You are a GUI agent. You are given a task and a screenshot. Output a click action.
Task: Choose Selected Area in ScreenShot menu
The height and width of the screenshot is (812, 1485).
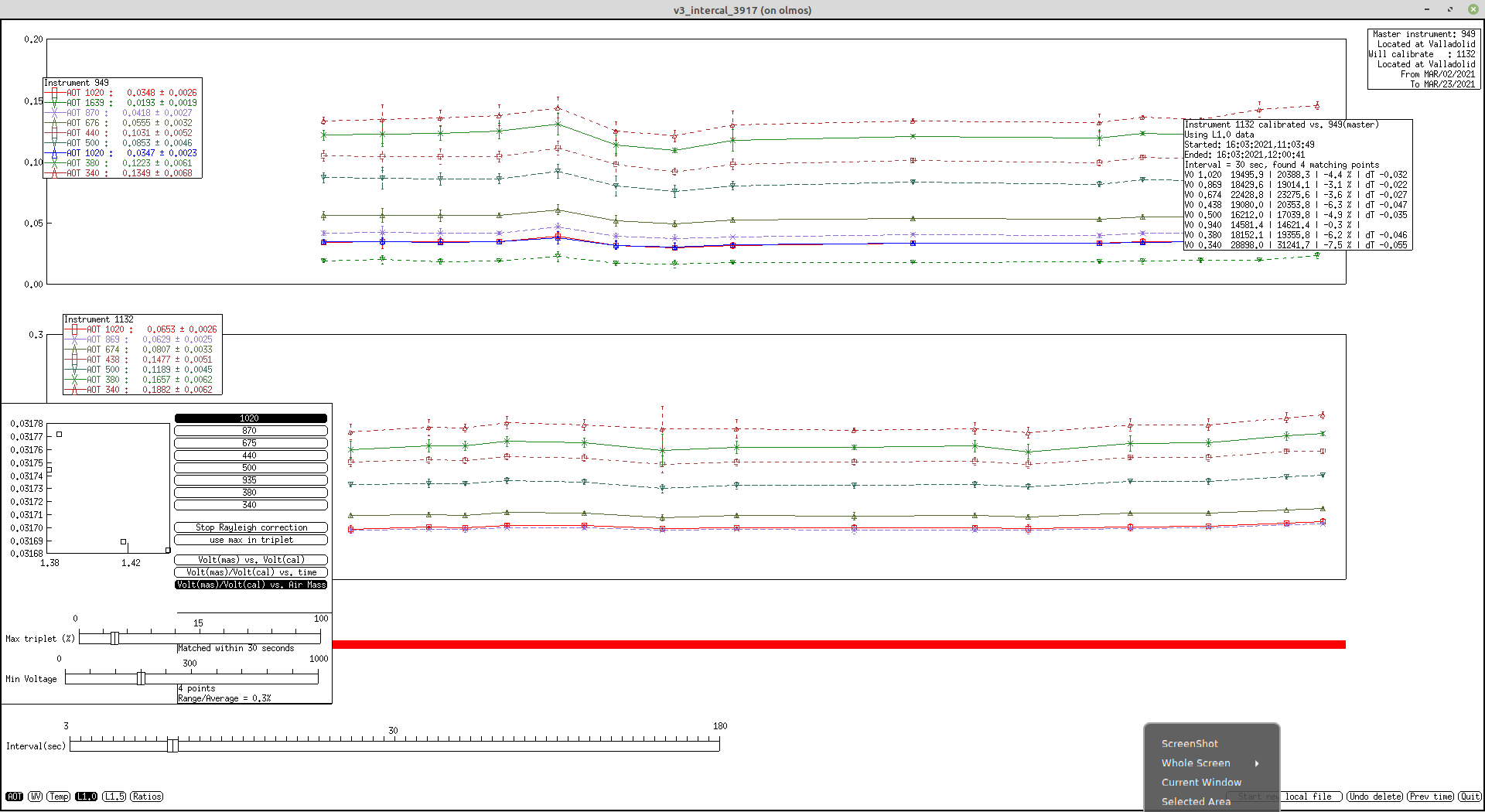1196,802
